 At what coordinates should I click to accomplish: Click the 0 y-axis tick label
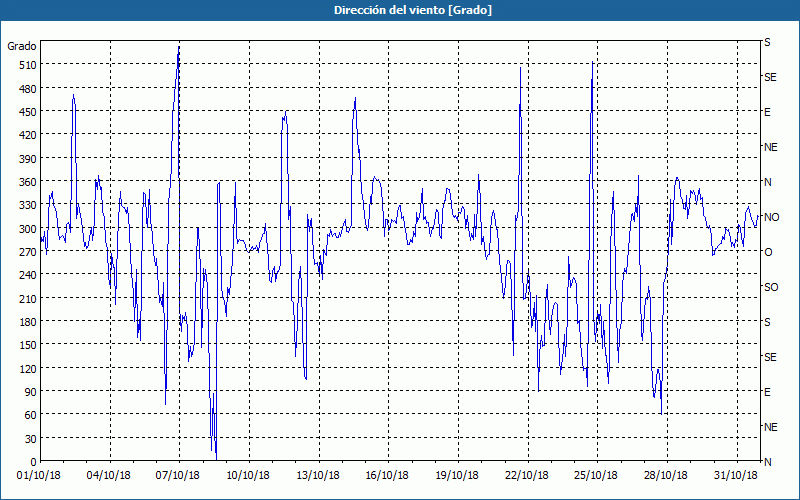(x=33, y=462)
